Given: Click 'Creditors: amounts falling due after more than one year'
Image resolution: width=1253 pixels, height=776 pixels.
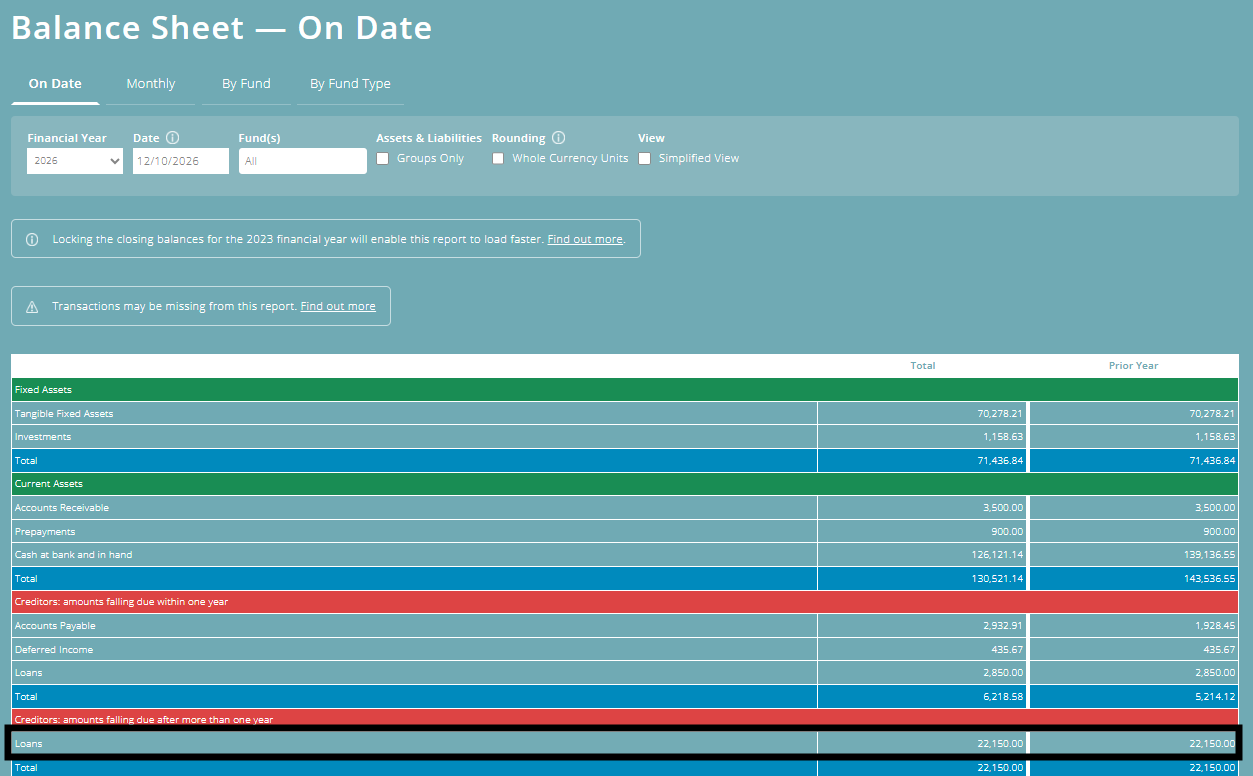Looking at the screenshot, I should [625, 719].
